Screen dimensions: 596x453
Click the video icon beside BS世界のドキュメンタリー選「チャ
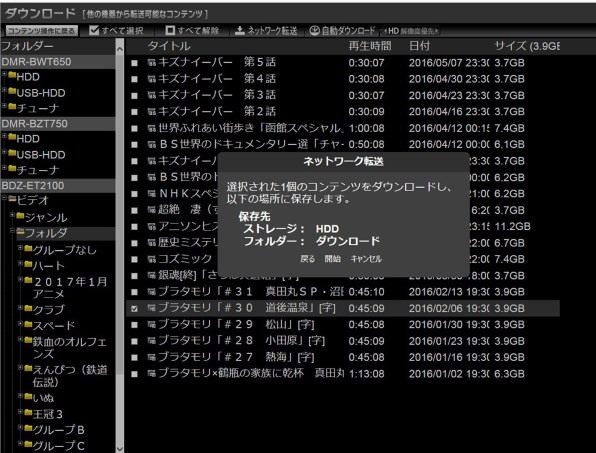(x=152, y=145)
